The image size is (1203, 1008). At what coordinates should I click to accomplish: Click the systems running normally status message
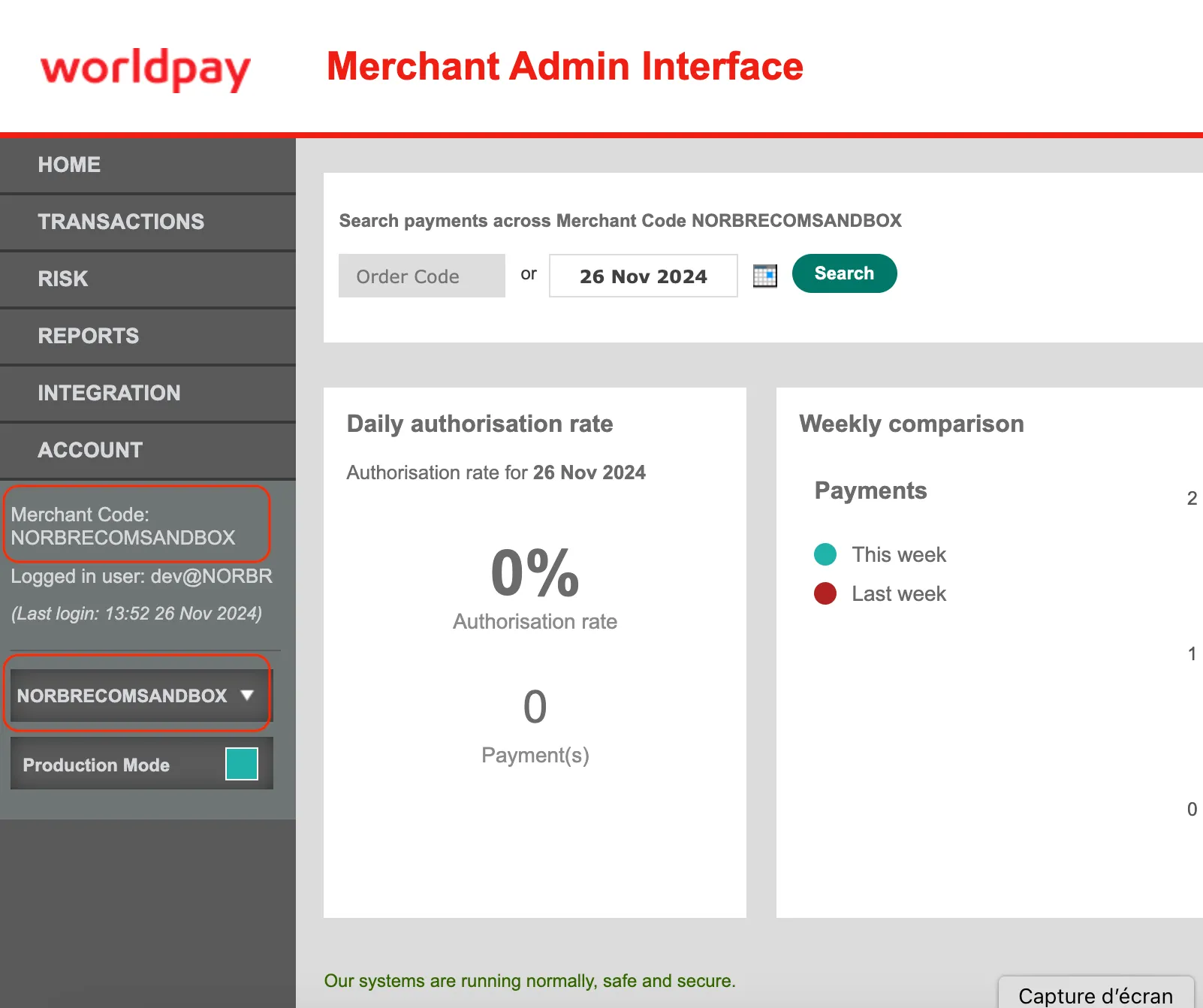pos(530,981)
